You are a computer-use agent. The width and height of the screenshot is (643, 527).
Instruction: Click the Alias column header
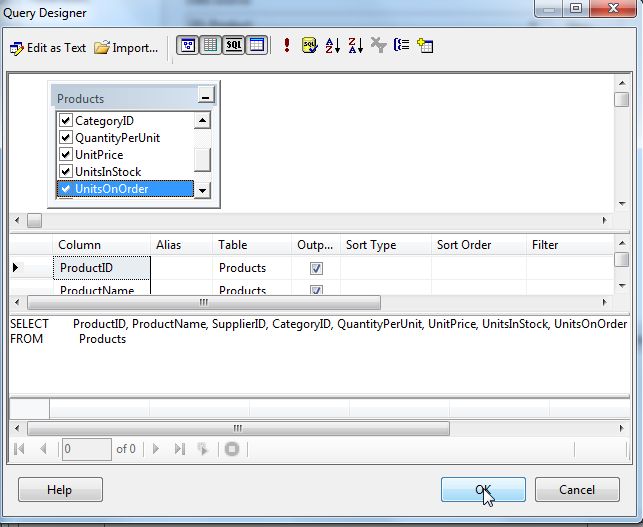(x=181, y=245)
